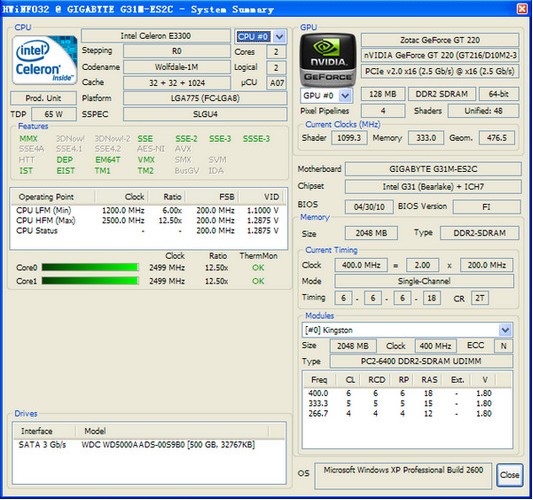Click the Interface column header in Drives

(x=44, y=431)
